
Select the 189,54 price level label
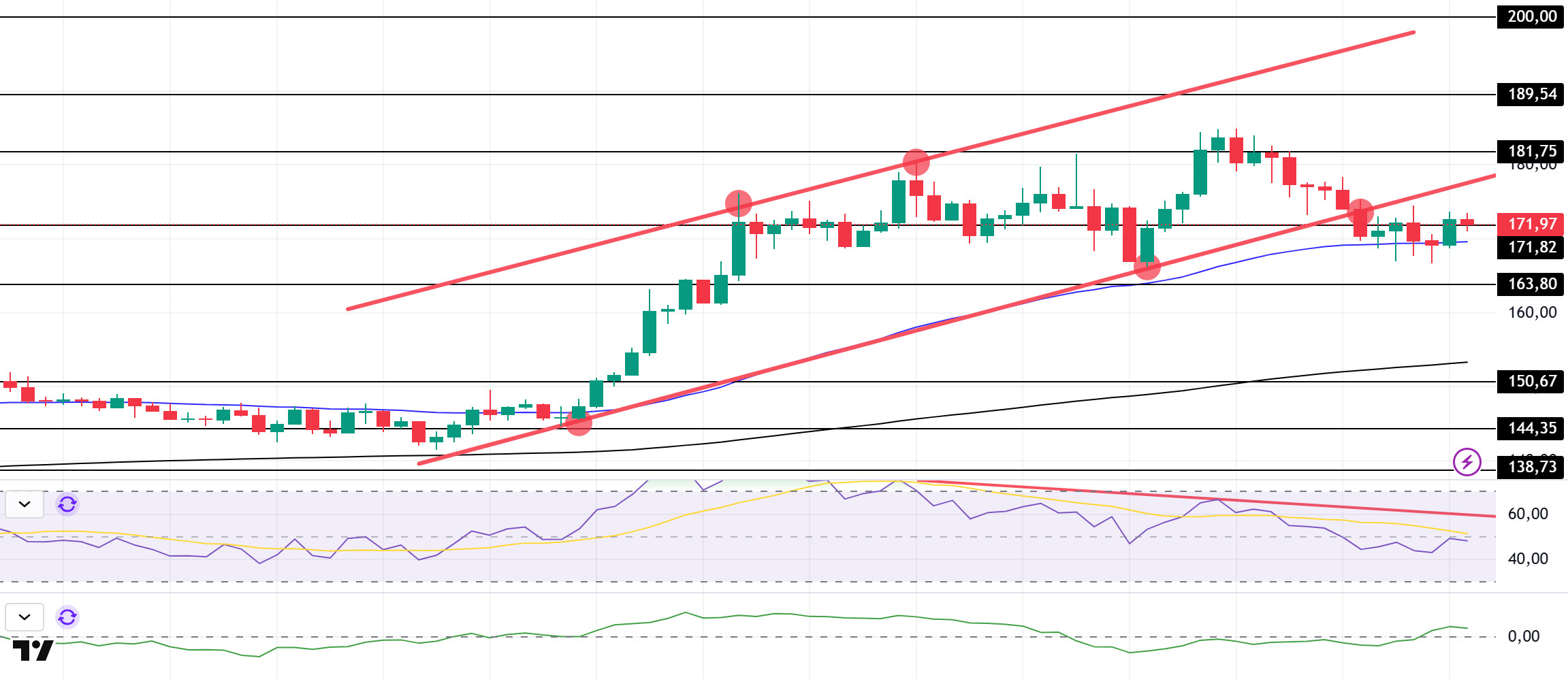(x=1531, y=94)
